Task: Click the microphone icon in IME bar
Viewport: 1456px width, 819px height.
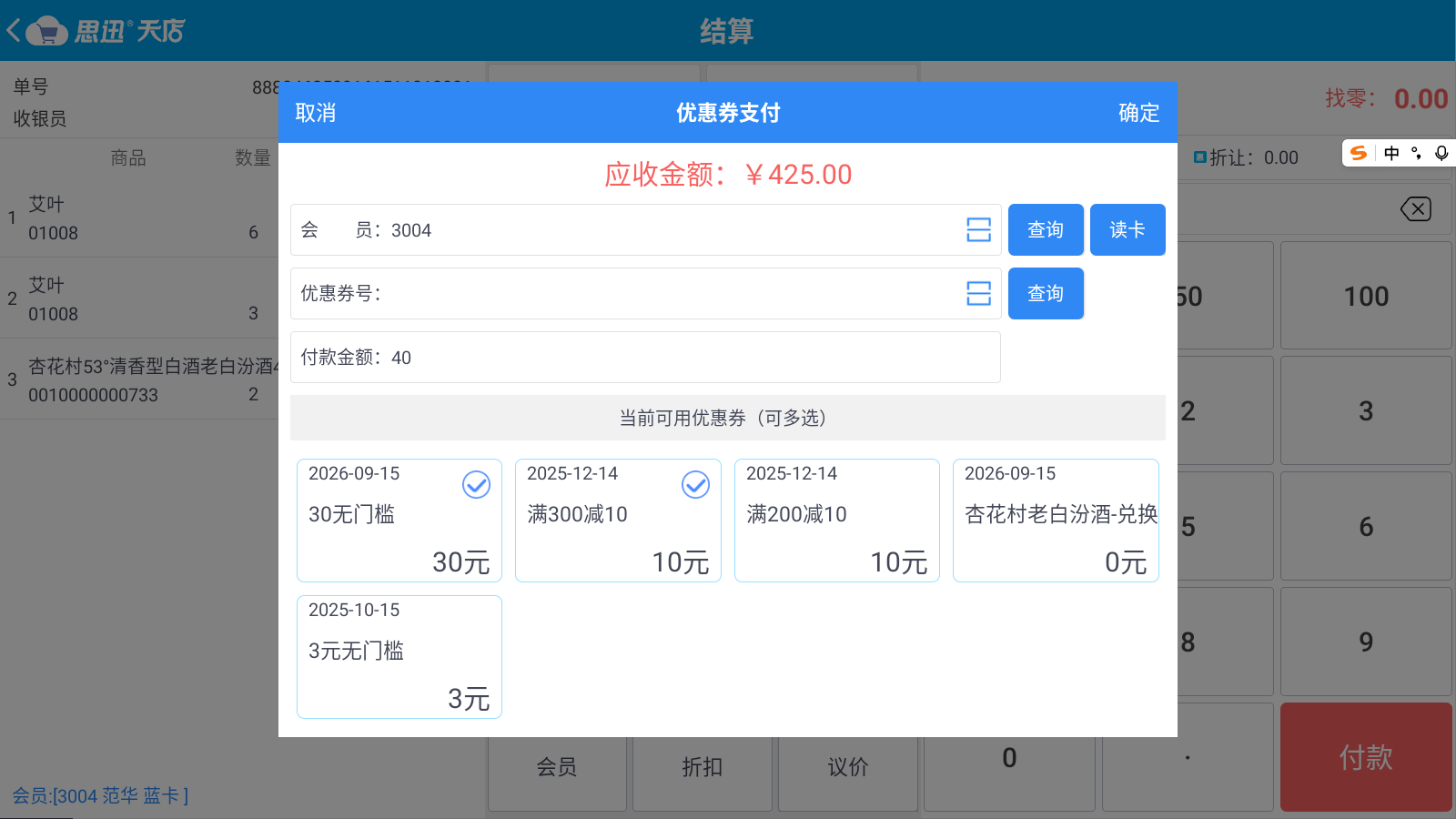Action: tap(1441, 153)
